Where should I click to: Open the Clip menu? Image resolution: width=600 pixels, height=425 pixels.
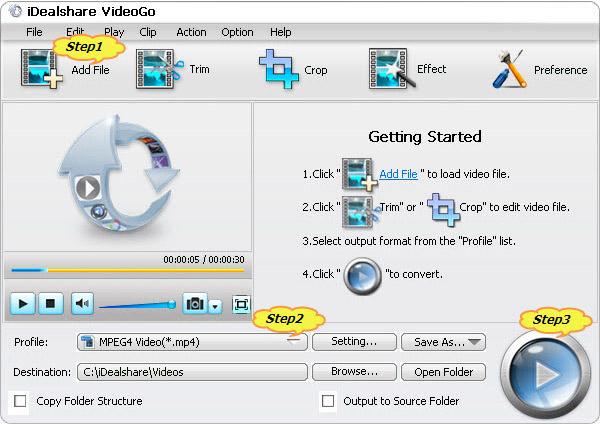tap(148, 32)
